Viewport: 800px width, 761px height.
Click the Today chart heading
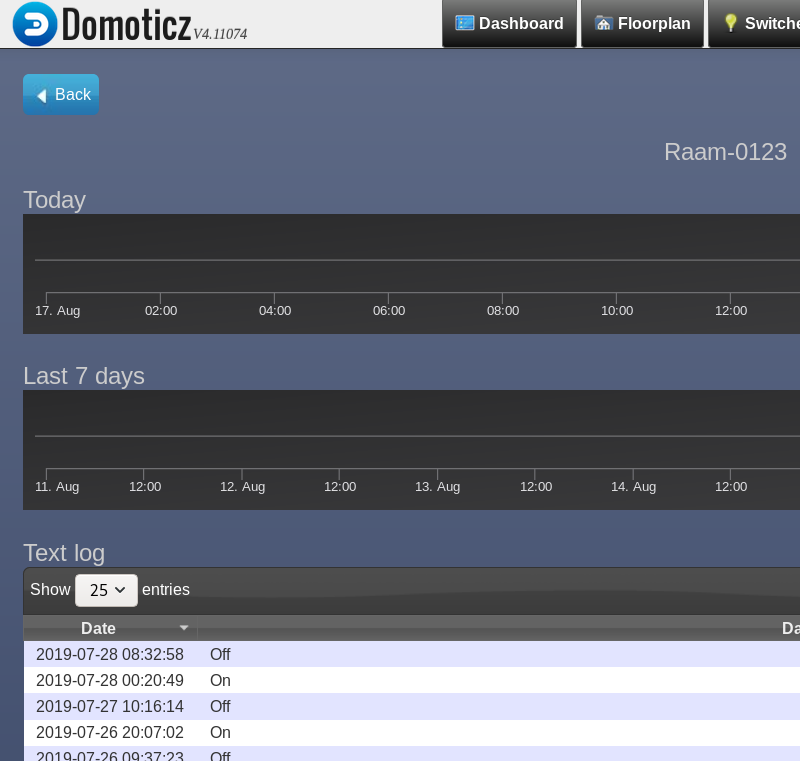pyautogui.click(x=55, y=200)
